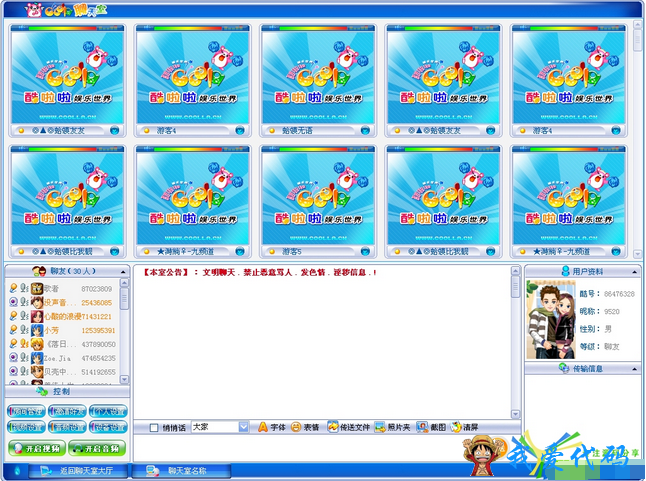
Task: Click the 控制 control panel icon
Action: (x=42, y=391)
